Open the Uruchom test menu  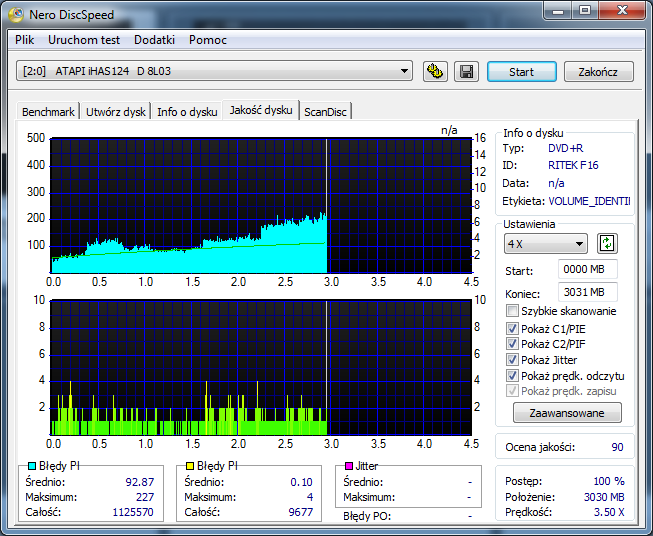click(84, 40)
